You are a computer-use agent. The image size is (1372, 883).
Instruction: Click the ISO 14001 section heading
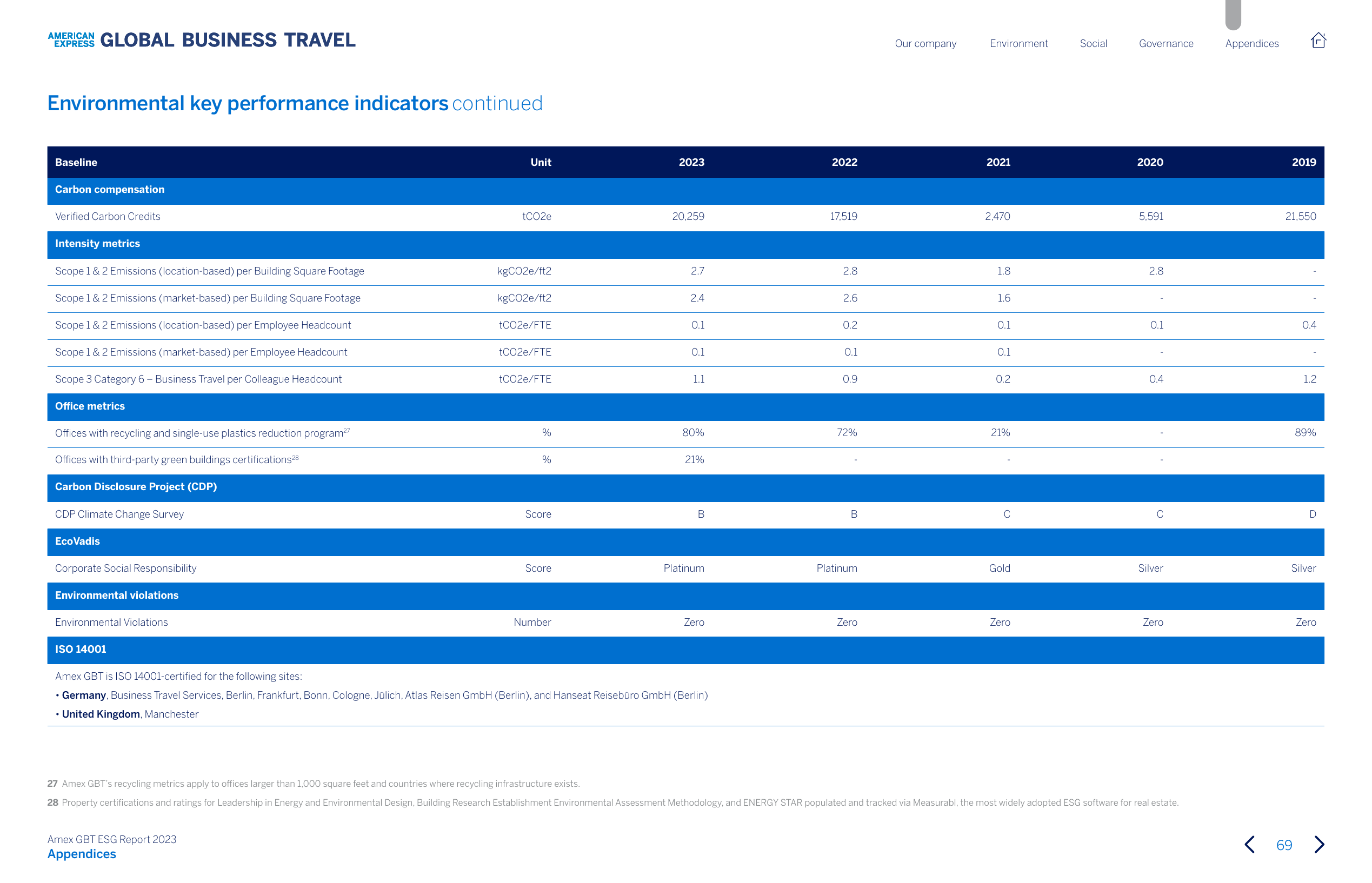click(81, 649)
